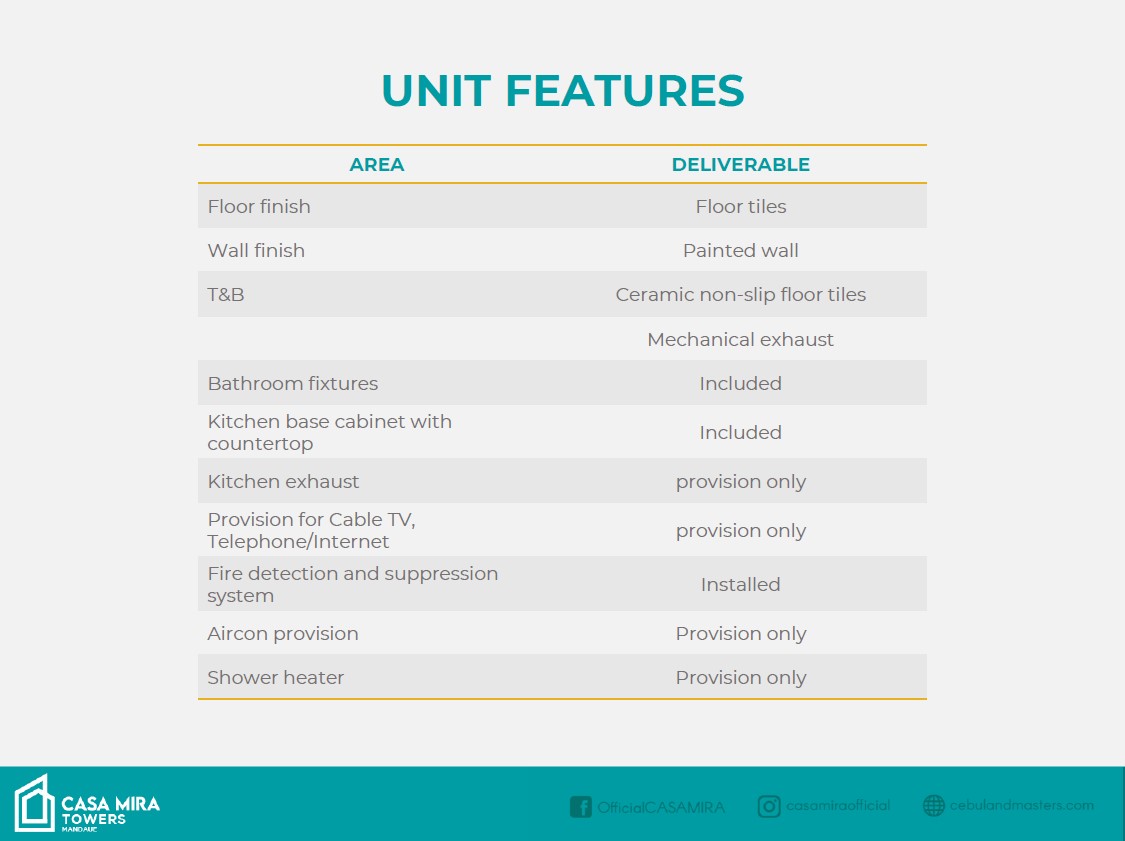Select the Ceramic non-slip floor tiles cell
Image resolution: width=1125 pixels, height=841 pixels.
tap(740, 295)
